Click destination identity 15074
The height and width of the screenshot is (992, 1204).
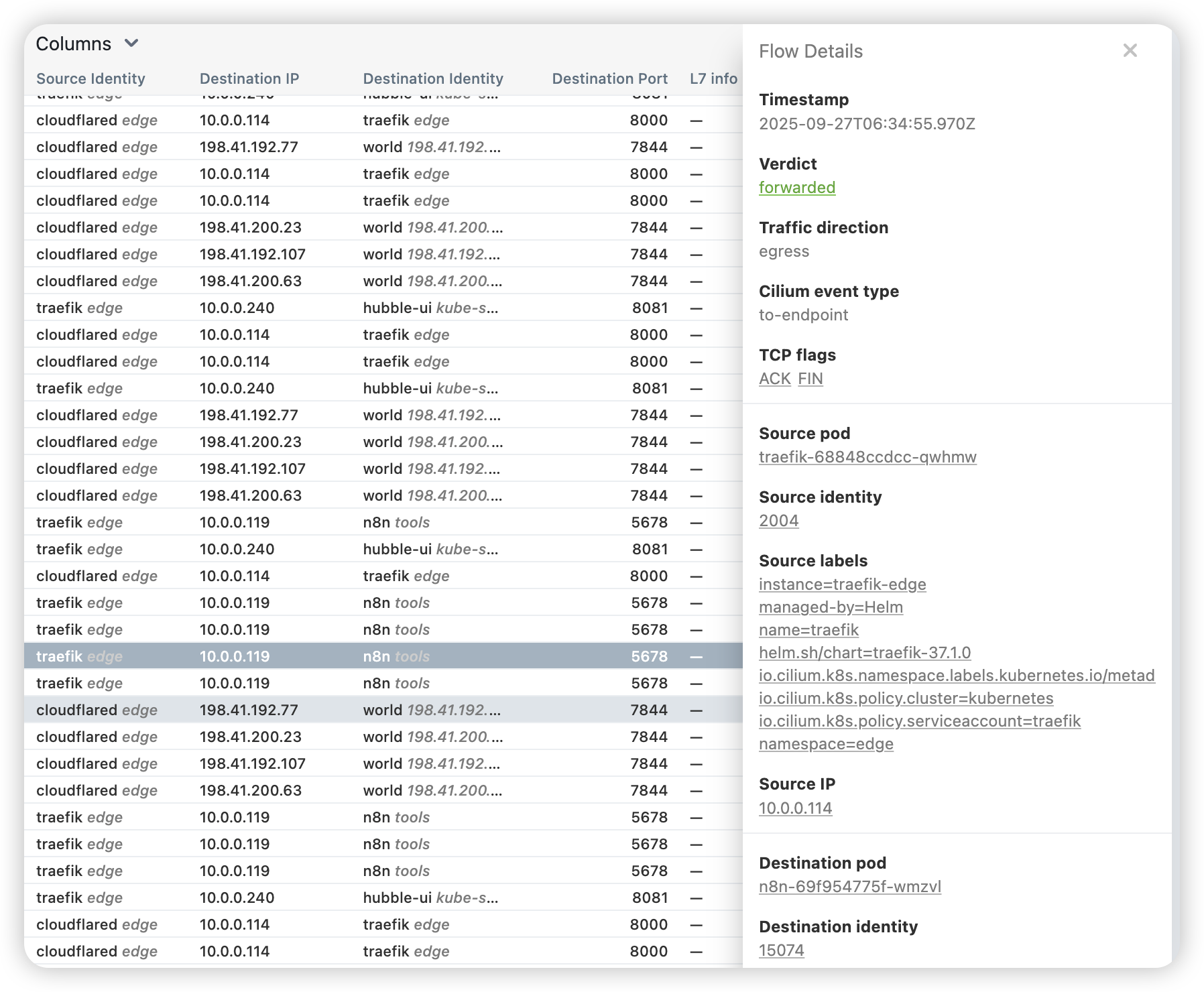[x=781, y=950]
